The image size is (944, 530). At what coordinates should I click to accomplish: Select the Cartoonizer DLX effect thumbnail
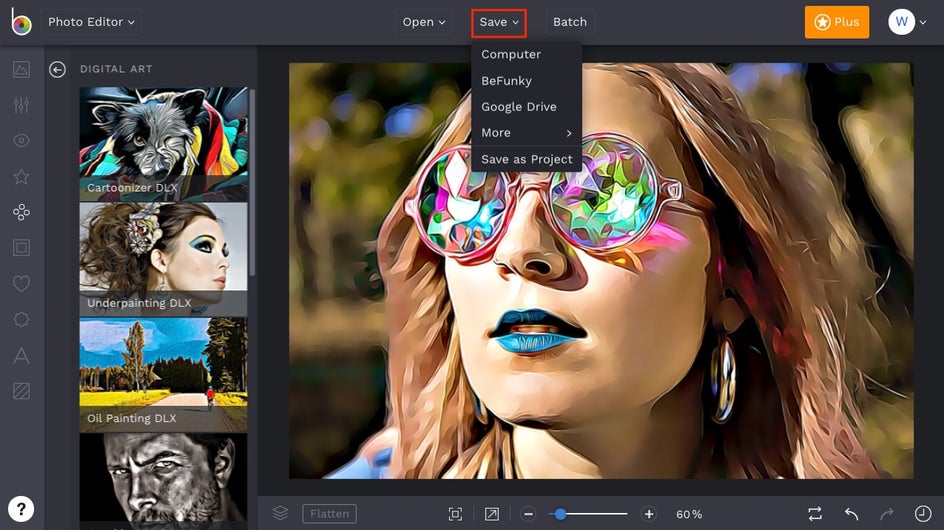coord(163,144)
